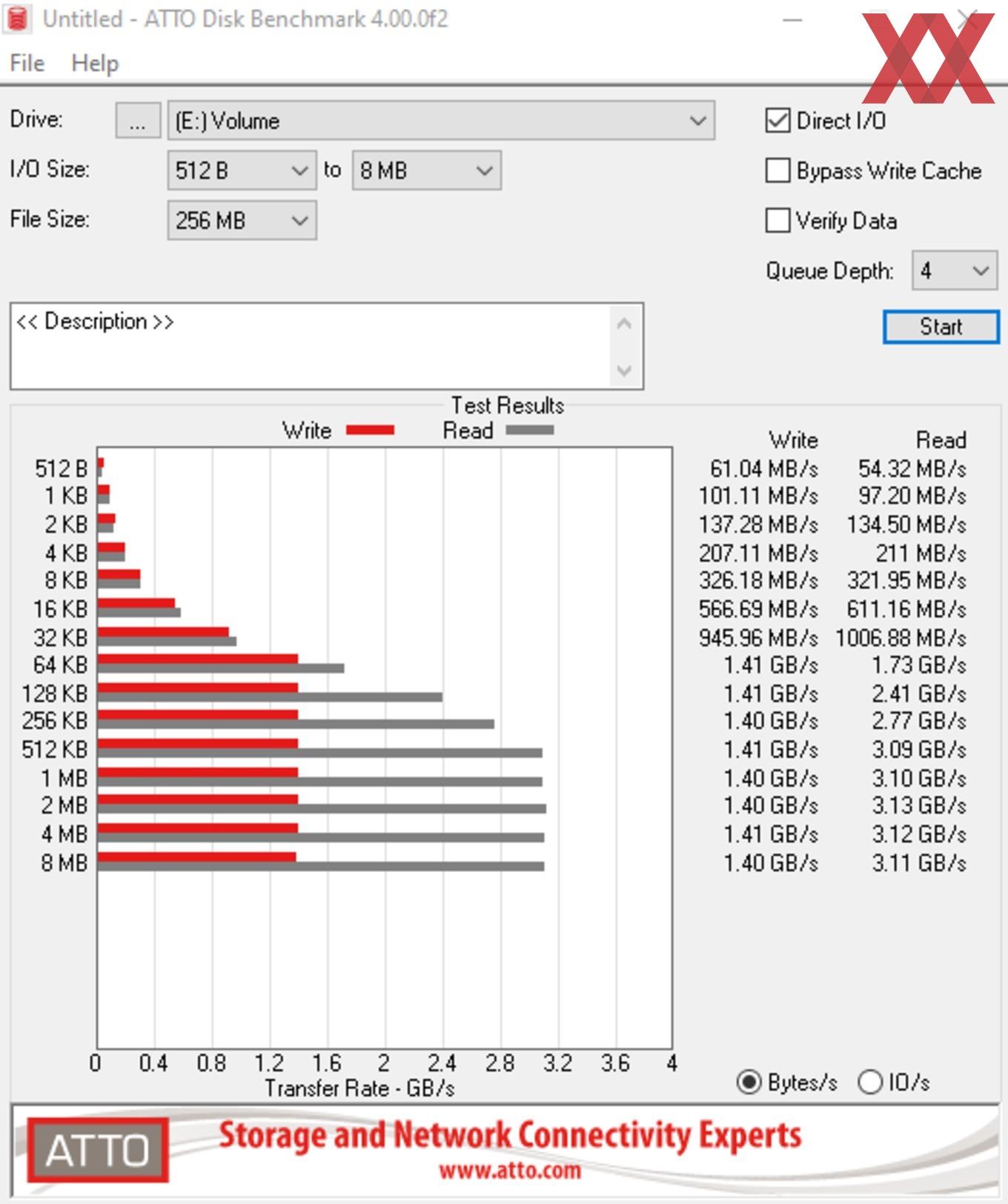Minimize the ATTO Disk Benchmark window

point(792,19)
